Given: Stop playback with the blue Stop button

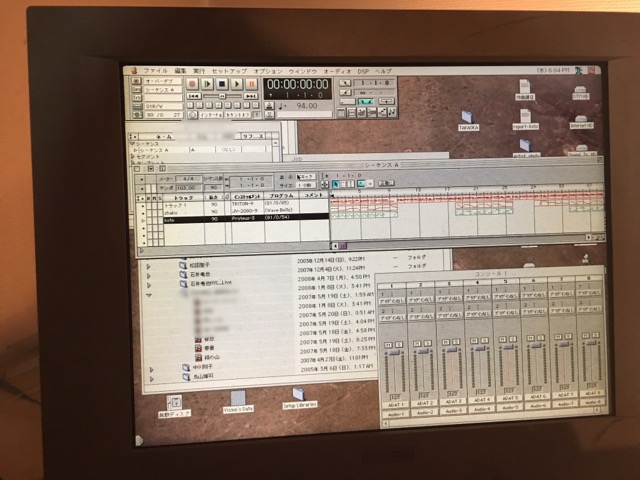Looking at the screenshot, I should [222, 84].
